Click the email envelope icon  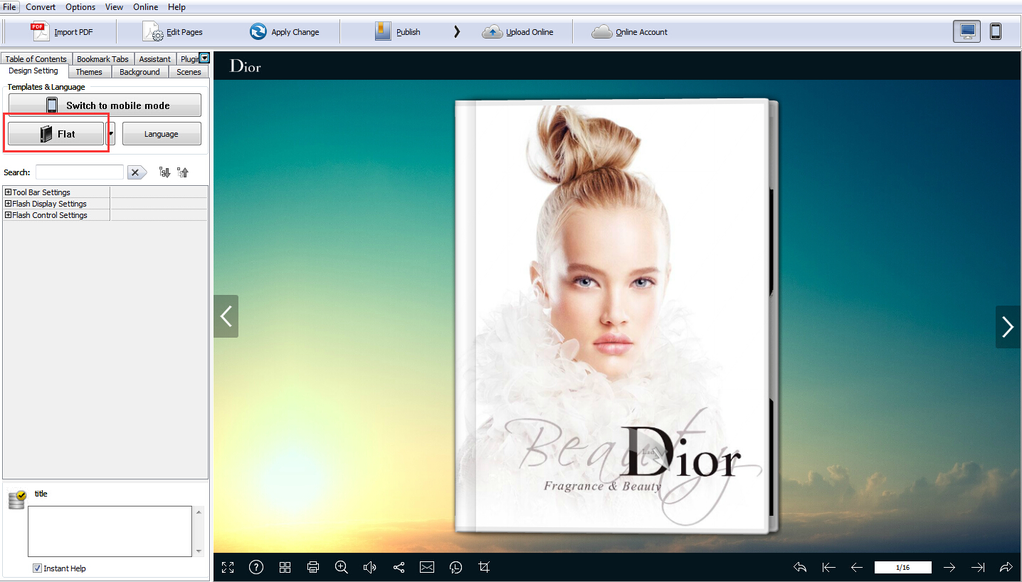[x=427, y=567]
